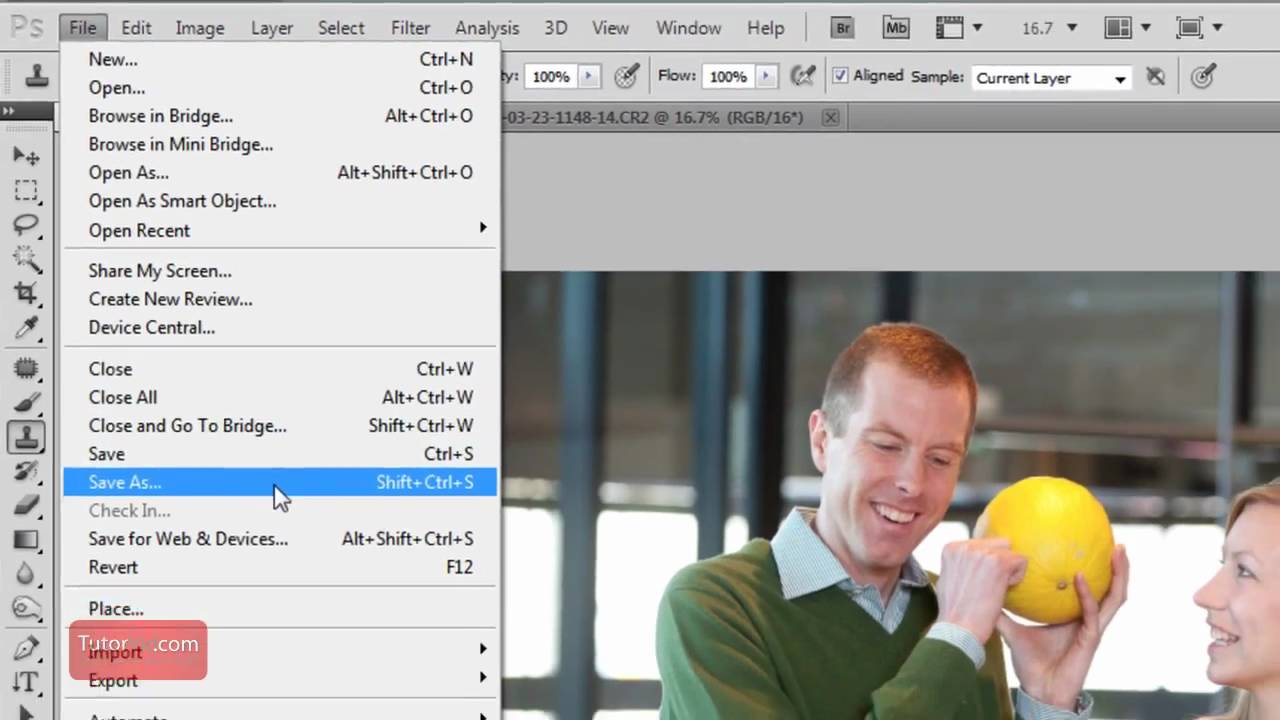This screenshot has width=1280, height=720.
Task: Open the Edit menu
Action: coord(136,28)
